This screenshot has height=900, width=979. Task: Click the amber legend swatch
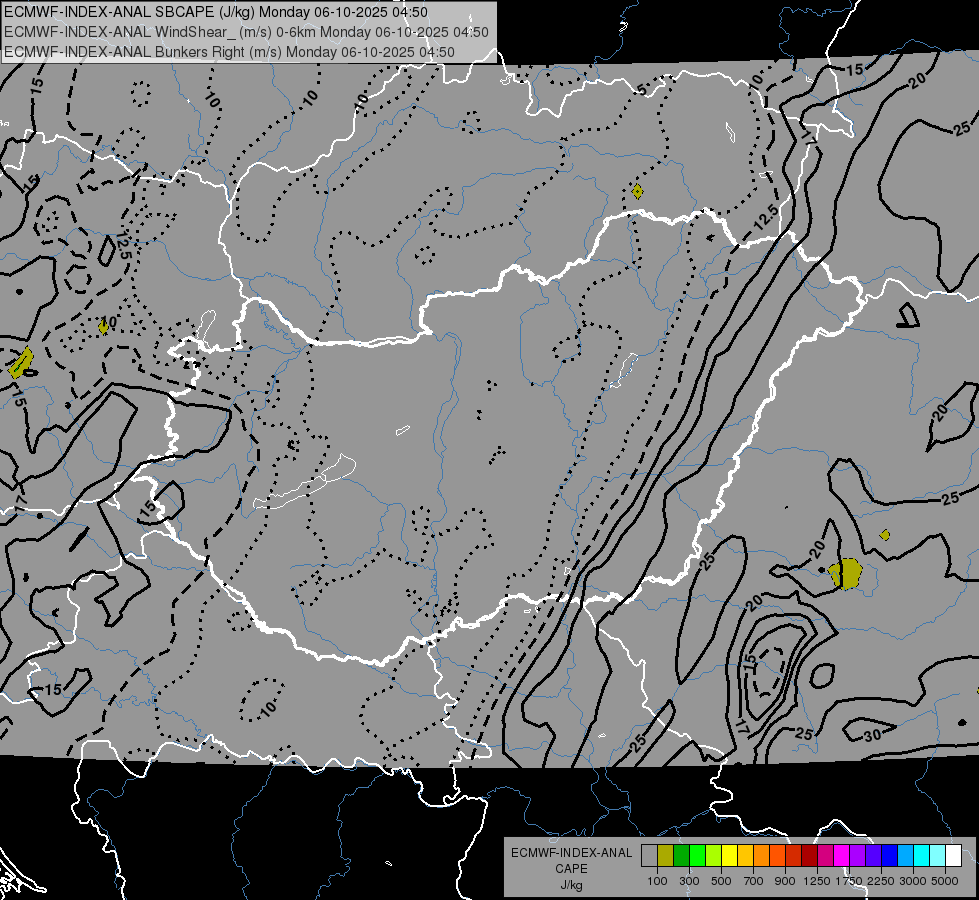pos(745,856)
